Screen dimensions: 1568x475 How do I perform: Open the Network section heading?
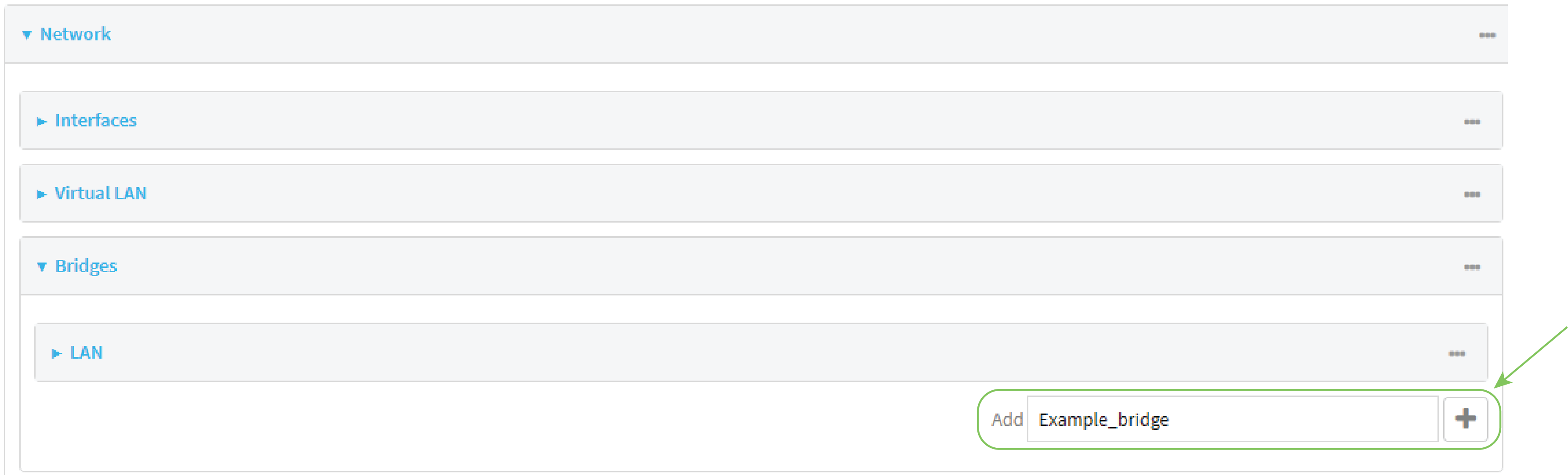pyautogui.click(x=76, y=35)
